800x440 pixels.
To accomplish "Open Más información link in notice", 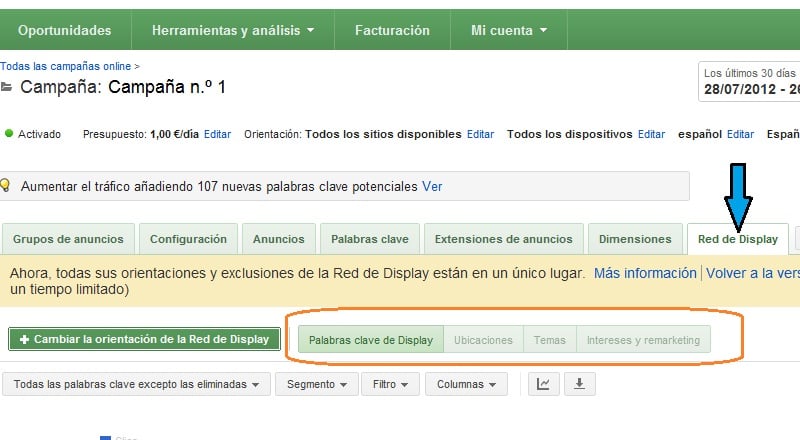I will [x=645, y=273].
